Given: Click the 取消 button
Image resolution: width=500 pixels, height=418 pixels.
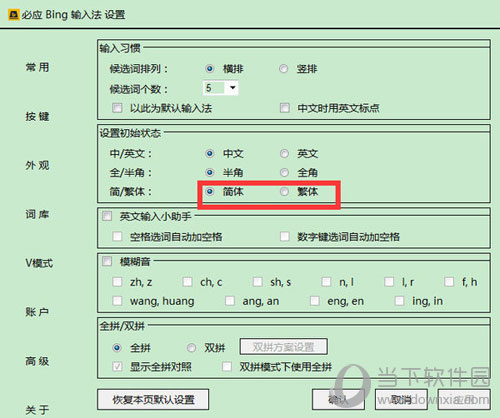Looking at the screenshot, I should click(401, 399).
